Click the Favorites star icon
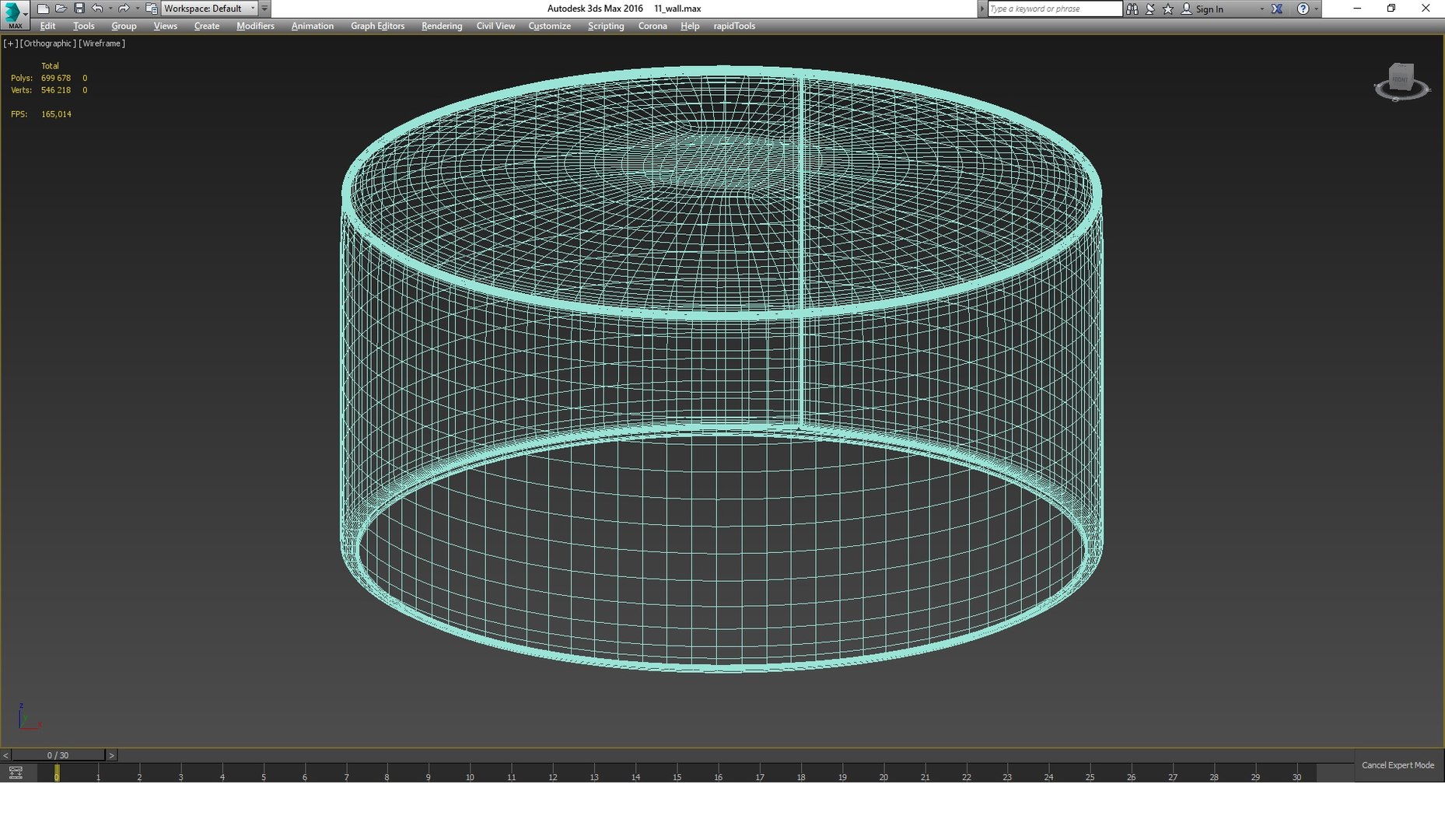The width and height of the screenshot is (1445, 840). (x=1168, y=9)
